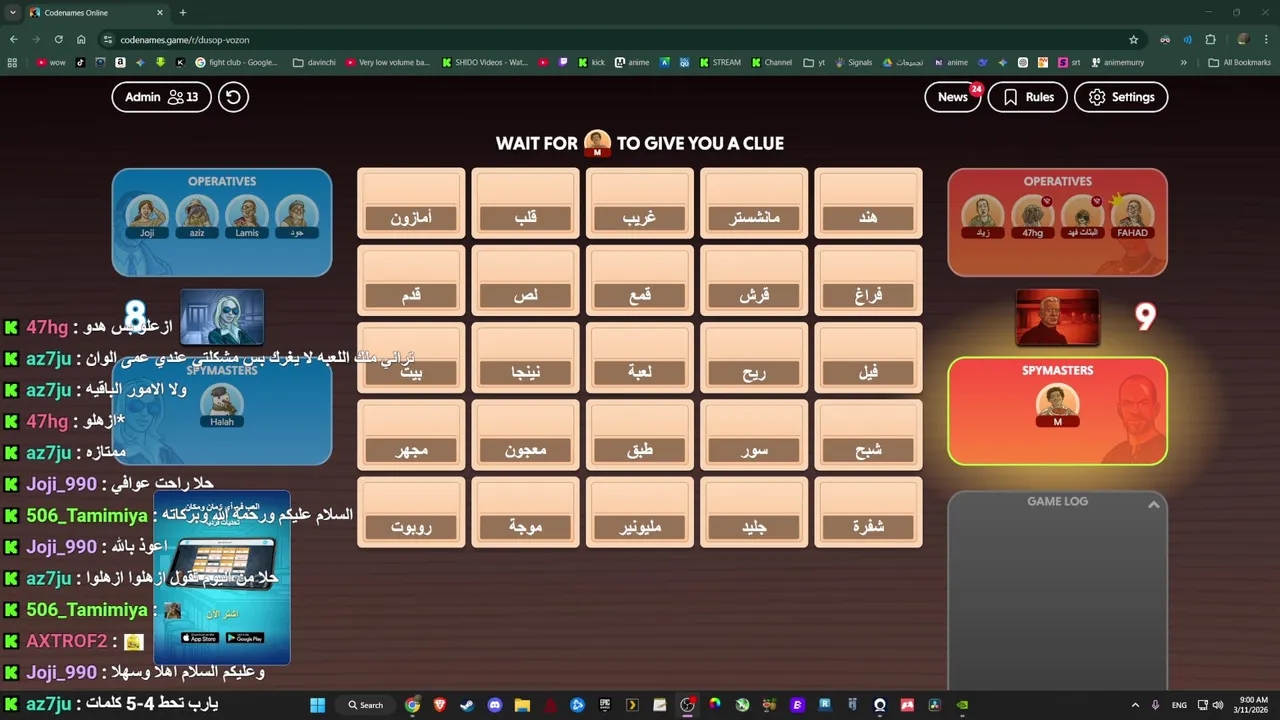This screenshot has height=720, width=1280.
Task: Close the Codenames Online tab
Action: coord(160,13)
